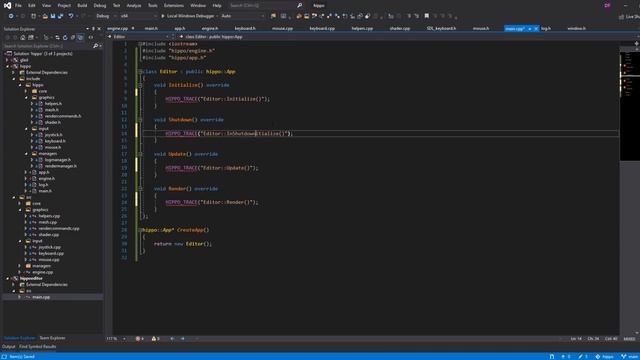The height and width of the screenshot is (360, 640).
Task: Pin the Solution Explorer auto-hide toggle
Action: tap(93, 29)
